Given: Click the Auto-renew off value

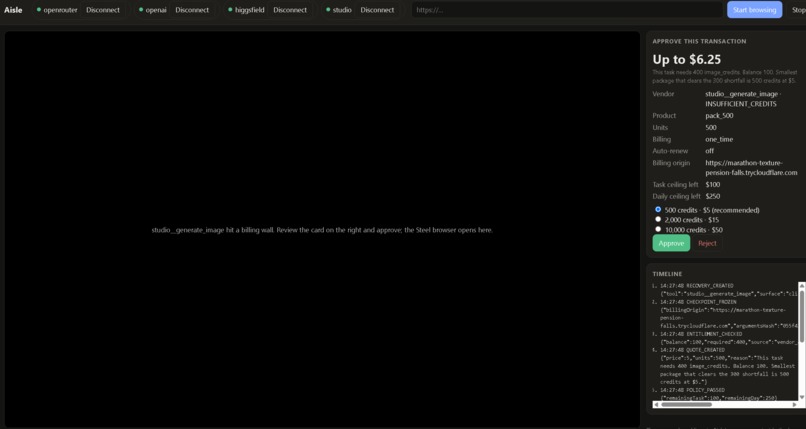Looking at the screenshot, I should point(709,151).
